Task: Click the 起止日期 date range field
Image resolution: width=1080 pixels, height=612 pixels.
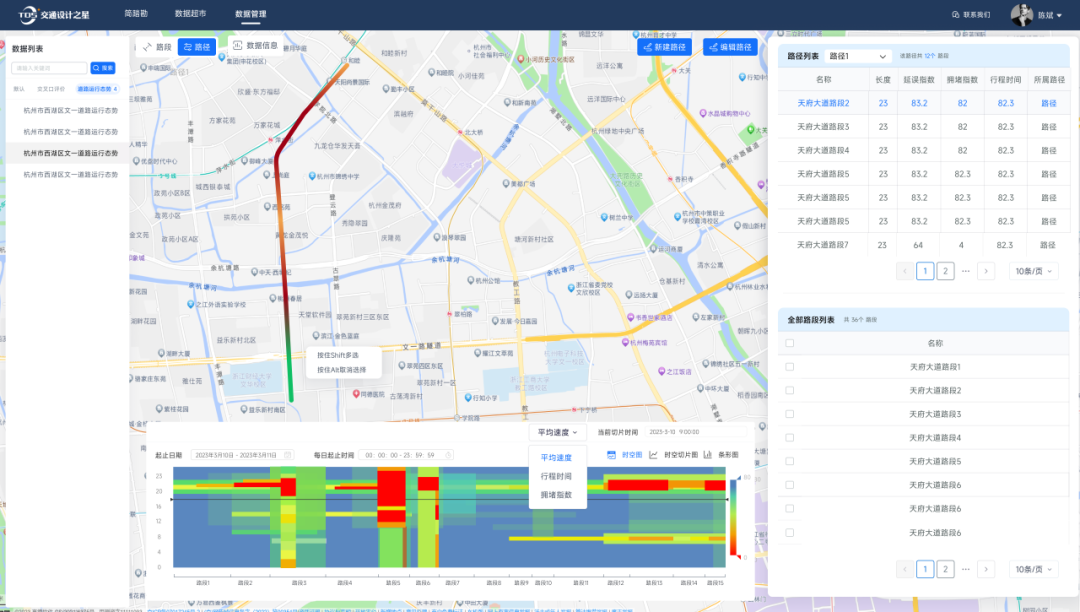Action: [x=241, y=455]
